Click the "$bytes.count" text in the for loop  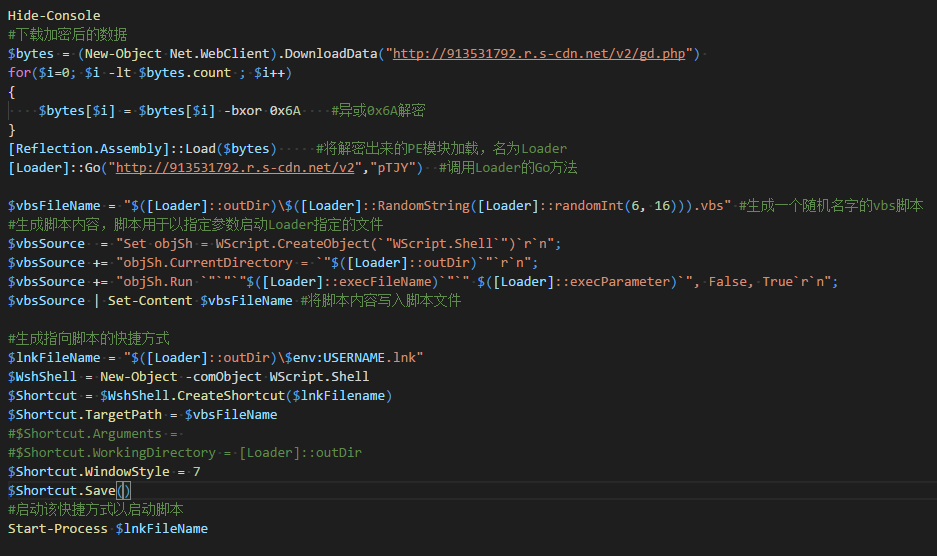click(185, 73)
